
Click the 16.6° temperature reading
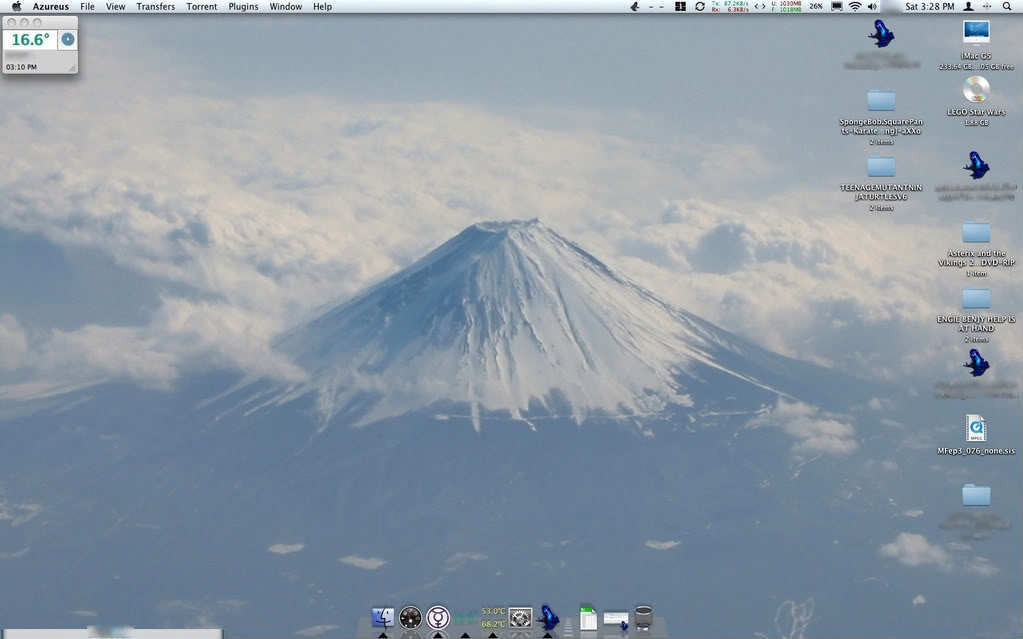(30, 40)
